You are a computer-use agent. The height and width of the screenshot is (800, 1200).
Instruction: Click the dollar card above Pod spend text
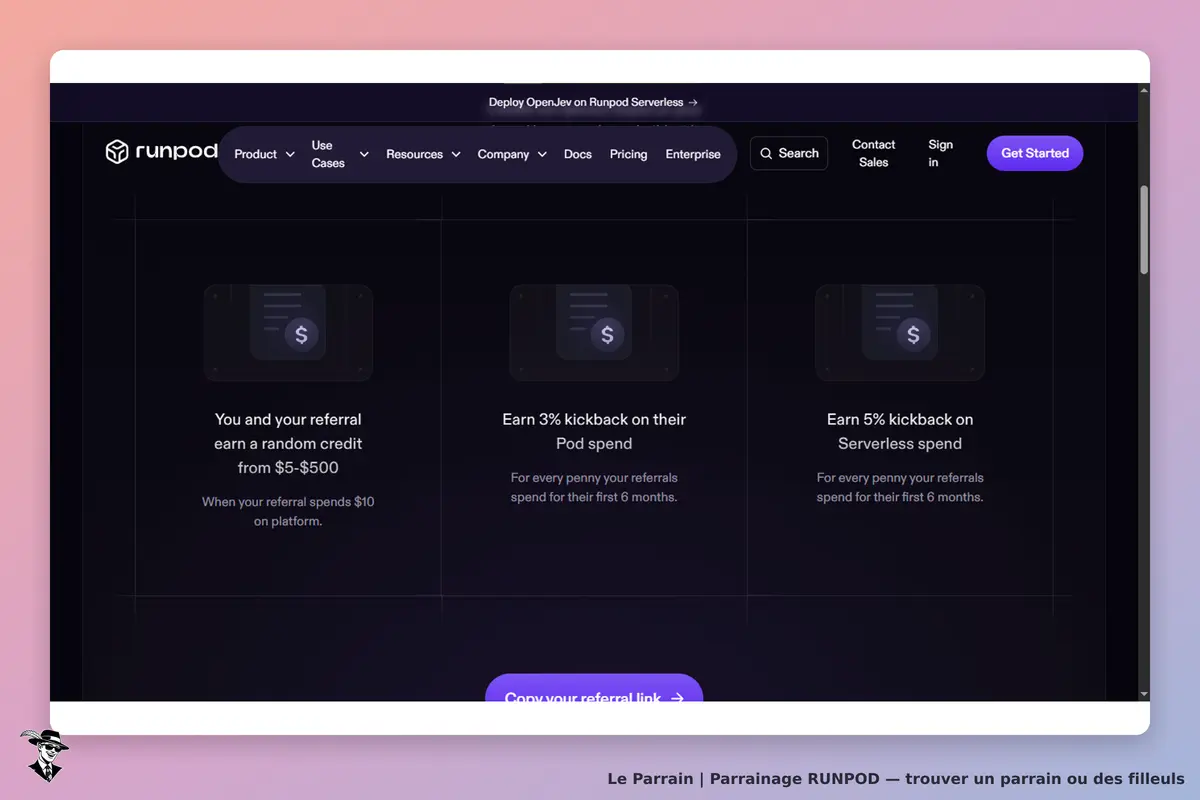(x=594, y=333)
